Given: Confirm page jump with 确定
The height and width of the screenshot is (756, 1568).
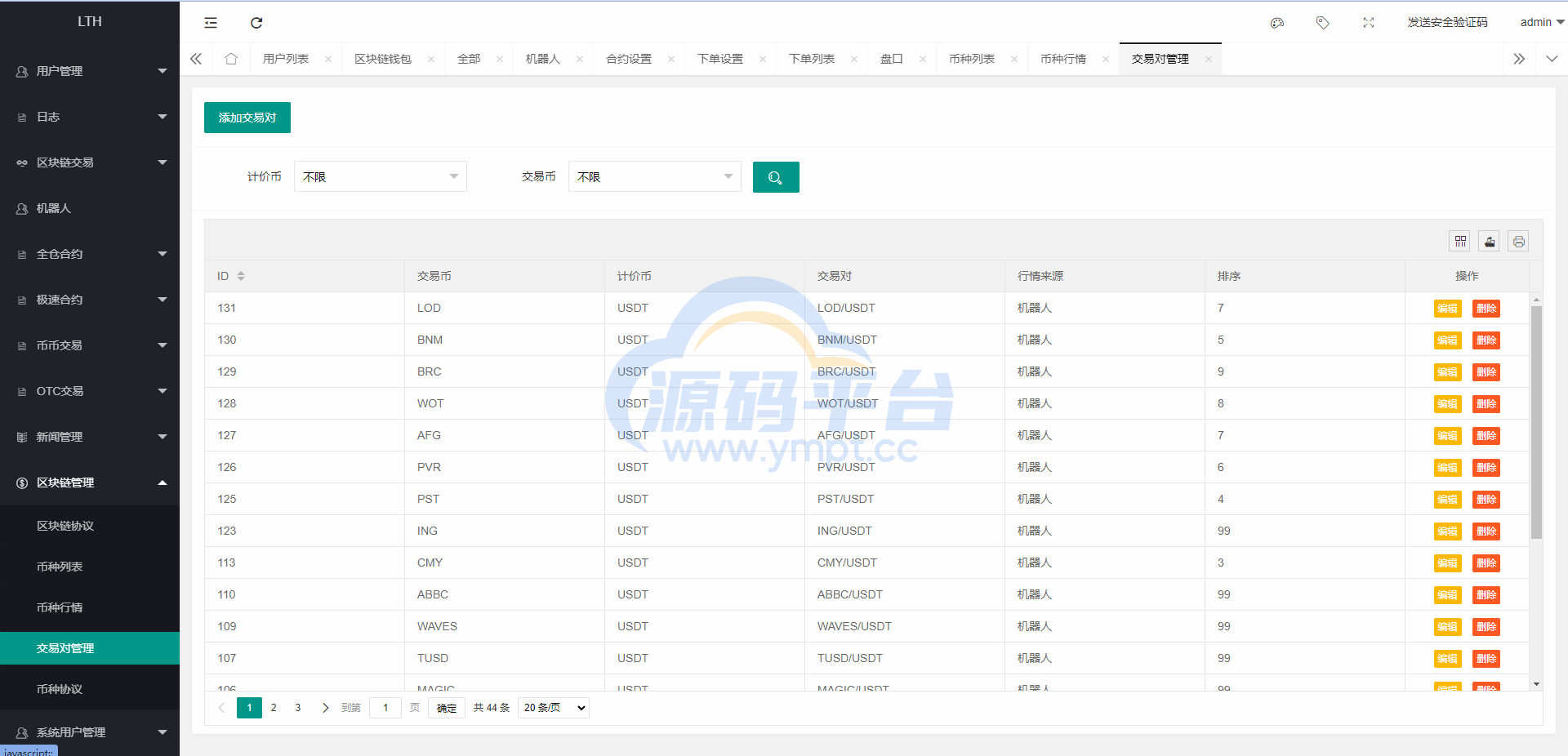Looking at the screenshot, I should pyautogui.click(x=447, y=708).
